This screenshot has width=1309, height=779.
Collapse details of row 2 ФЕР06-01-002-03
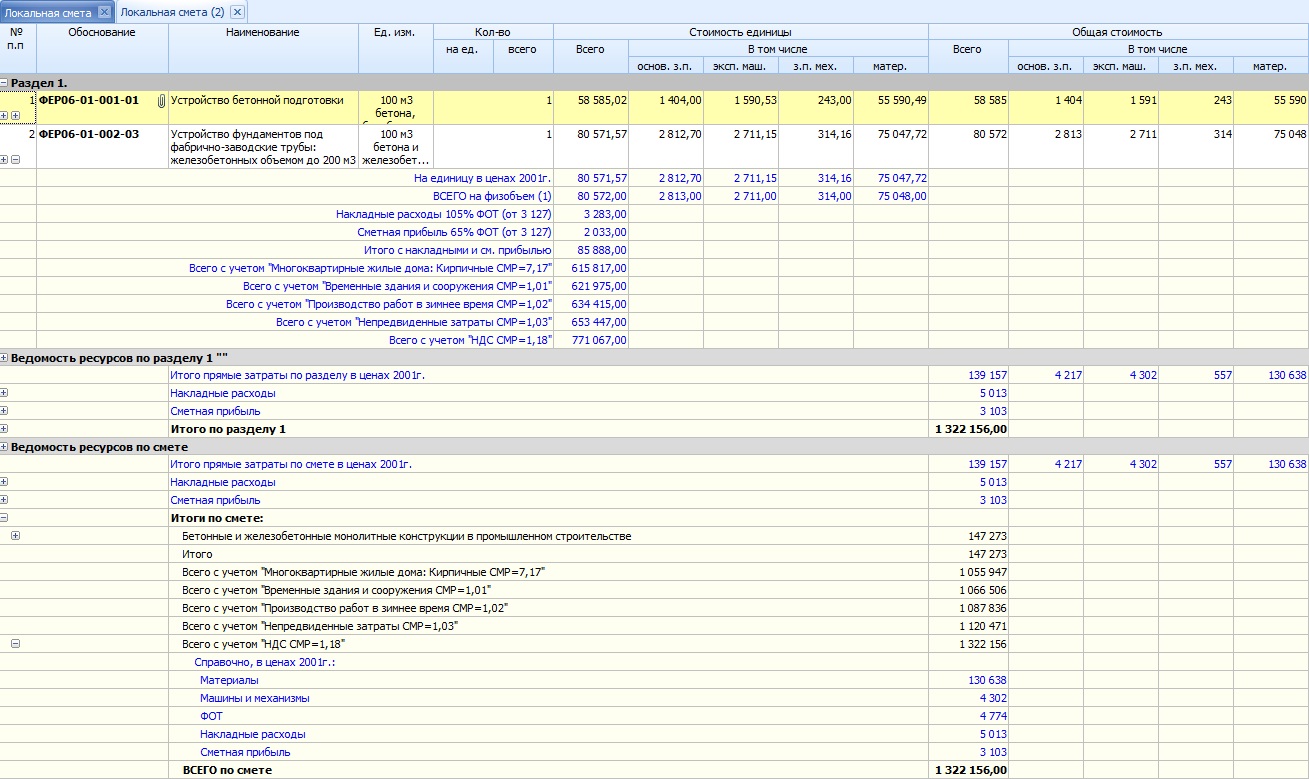coord(15,159)
